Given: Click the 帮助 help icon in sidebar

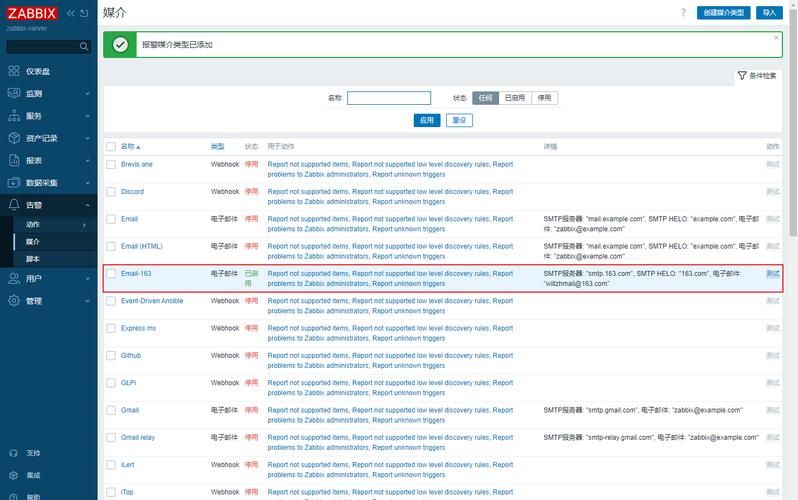Looking at the screenshot, I should tap(14, 496).
